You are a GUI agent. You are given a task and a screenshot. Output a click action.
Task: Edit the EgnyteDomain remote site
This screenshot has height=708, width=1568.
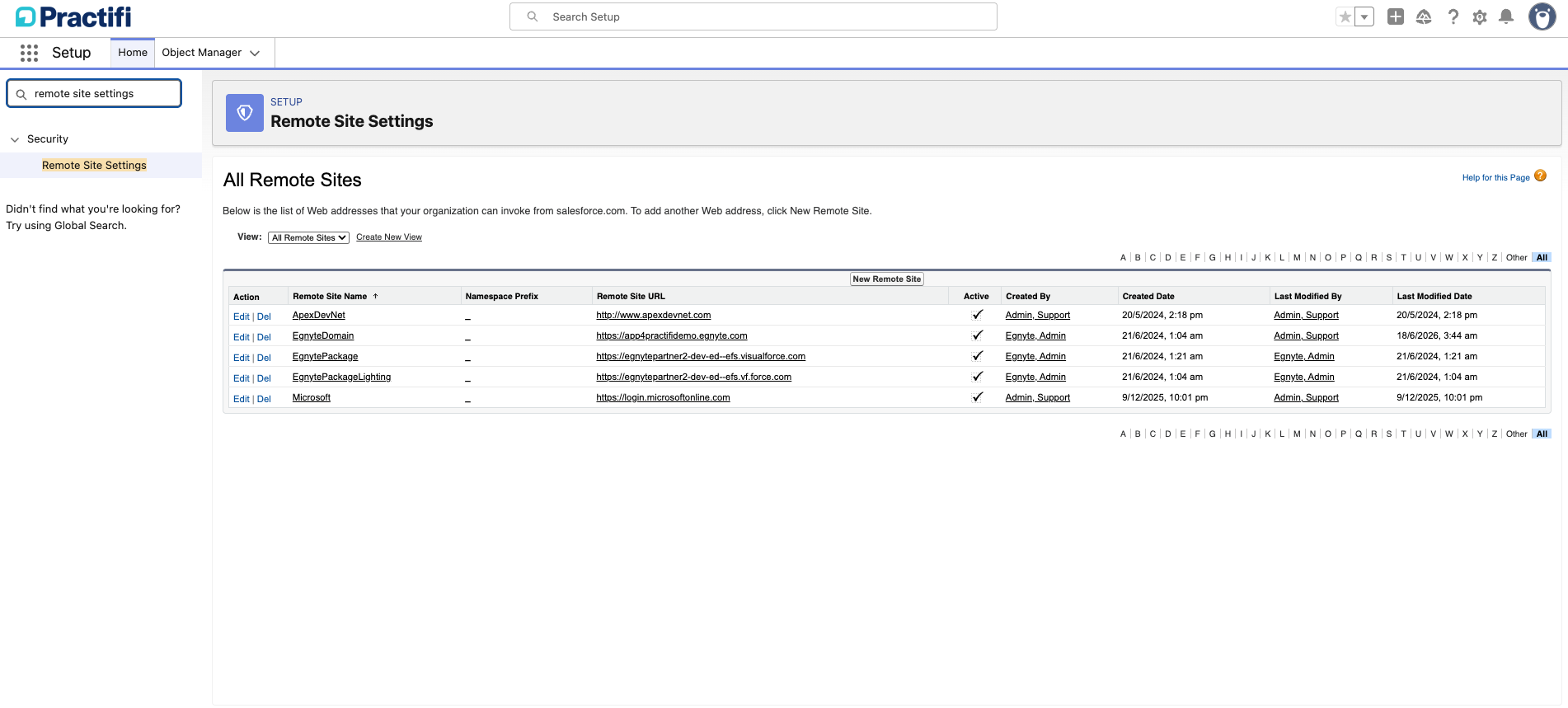click(x=241, y=337)
